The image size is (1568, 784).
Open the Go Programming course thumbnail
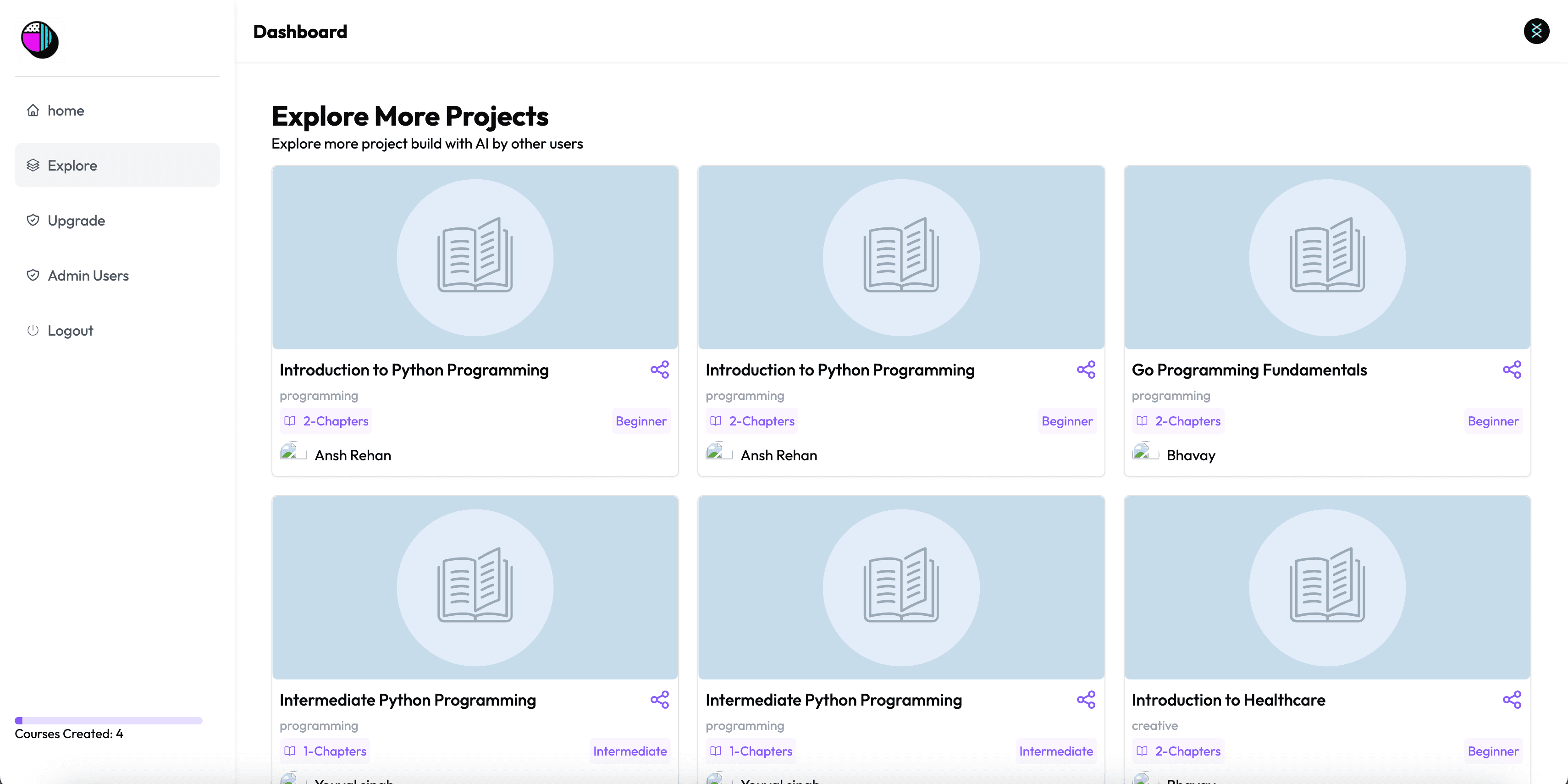pos(1327,258)
